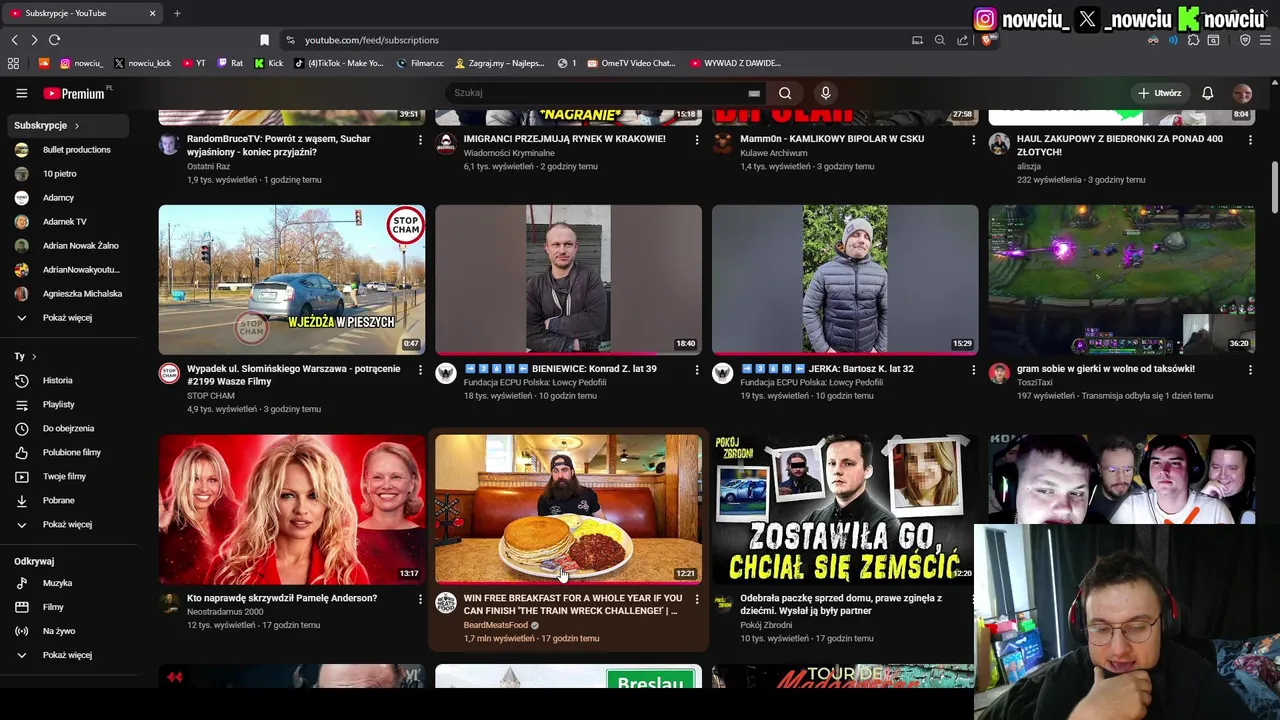Open options menu for RandomBruceTV video

tap(420, 140)
